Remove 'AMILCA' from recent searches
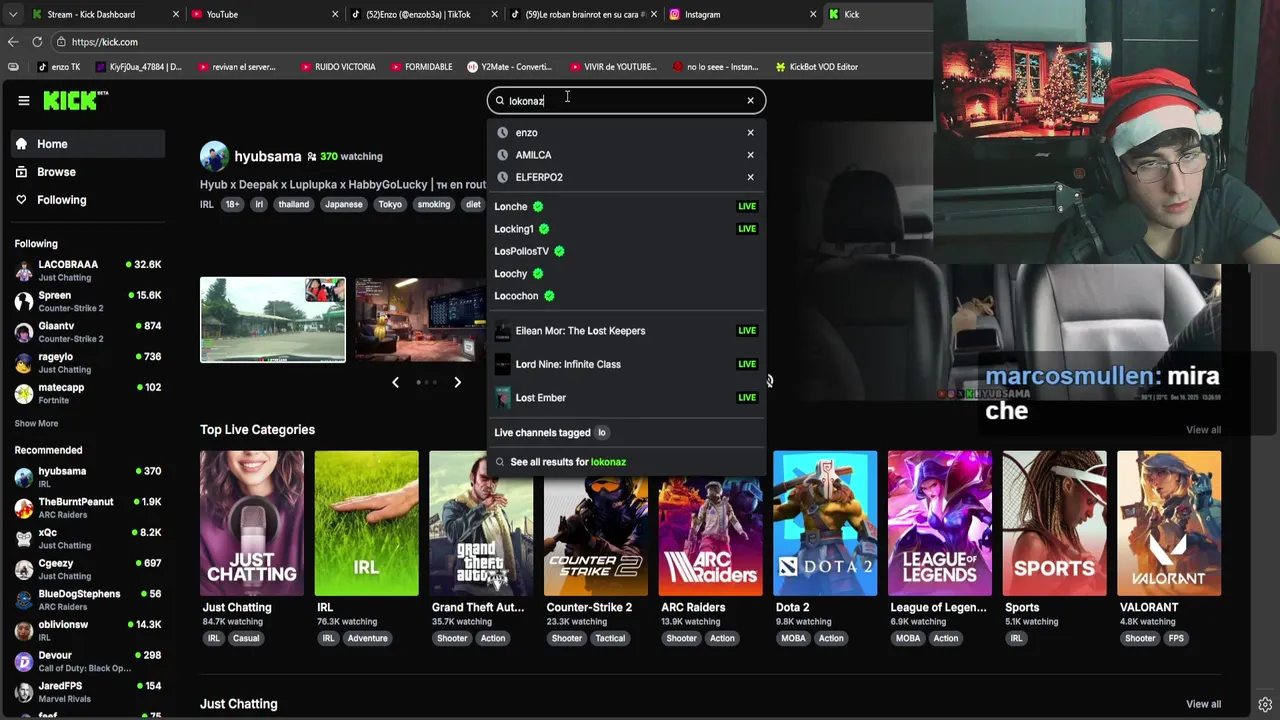The width and height of the screenshot is (1280, 720). coord(750,155)
